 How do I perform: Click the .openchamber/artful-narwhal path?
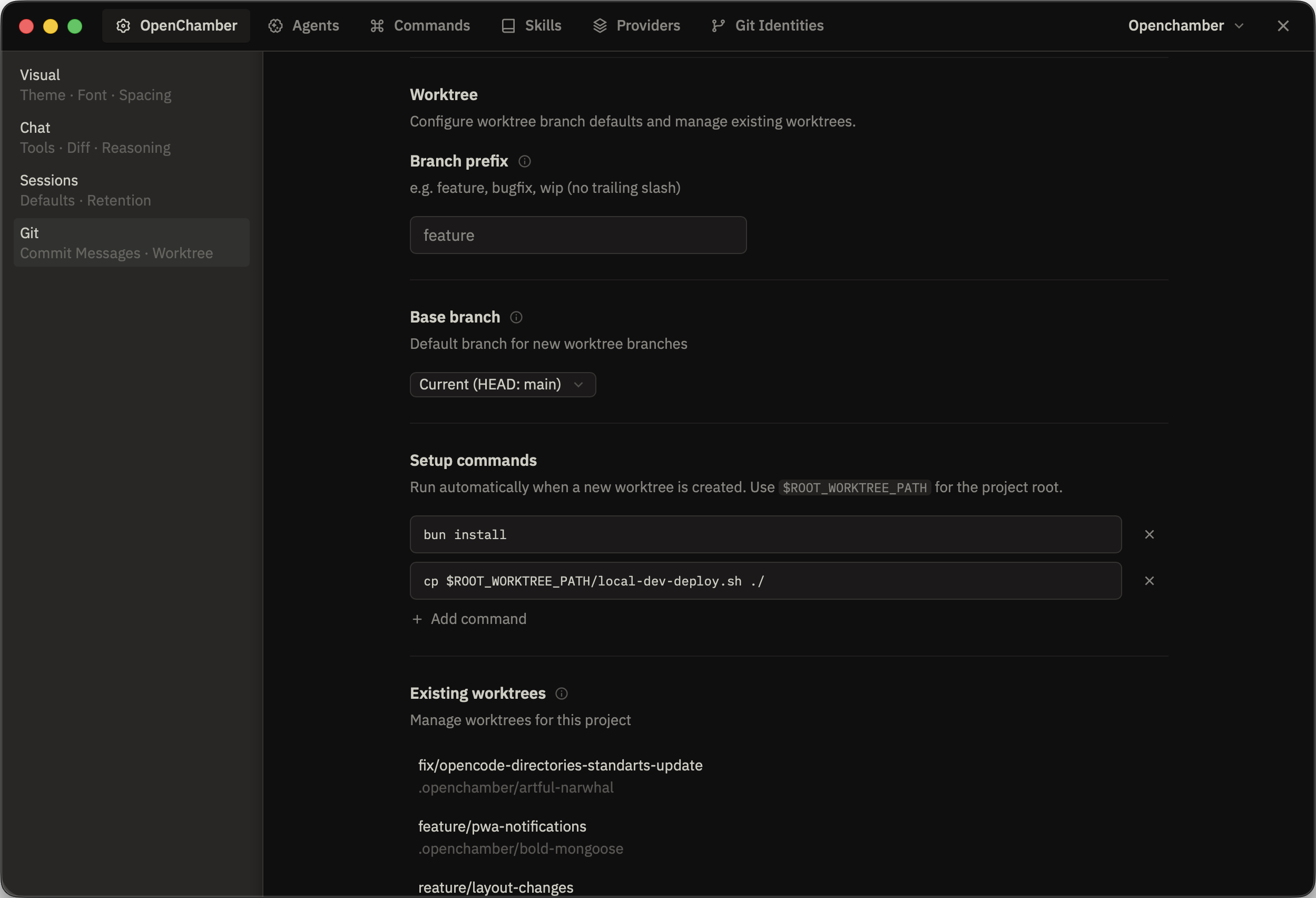coord(516,788)
